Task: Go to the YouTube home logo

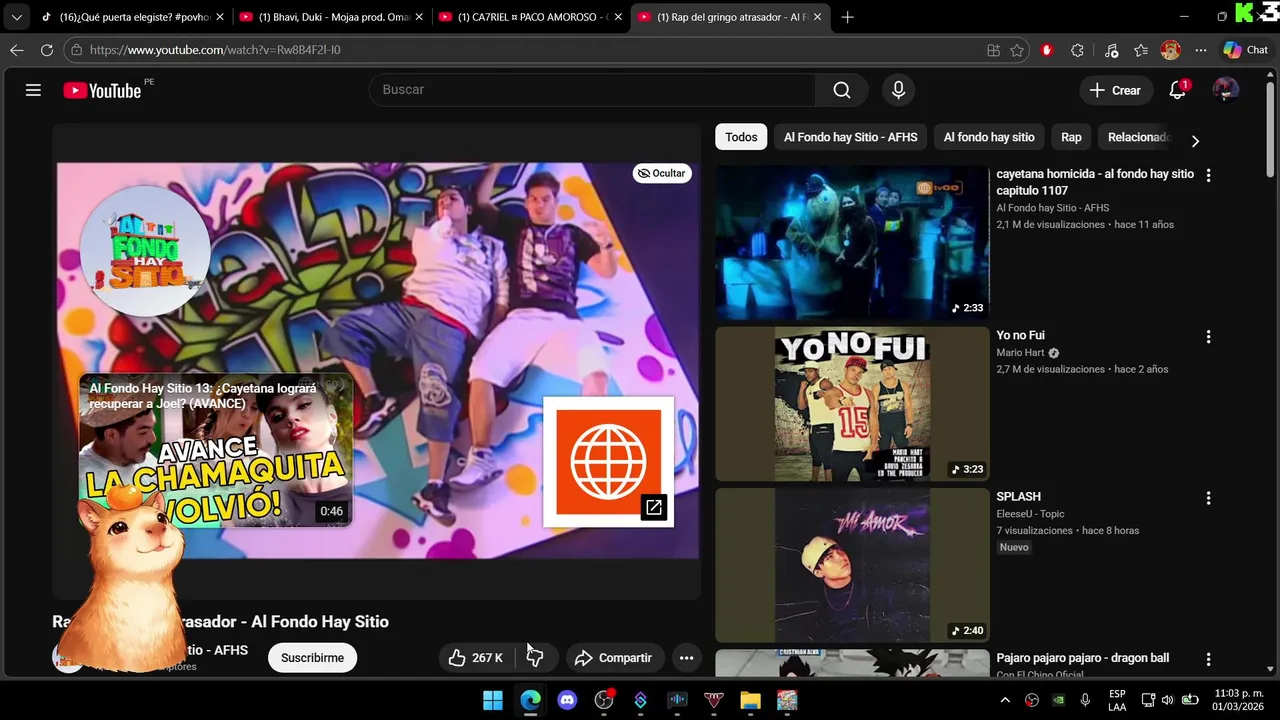Action: click(102, 90)
